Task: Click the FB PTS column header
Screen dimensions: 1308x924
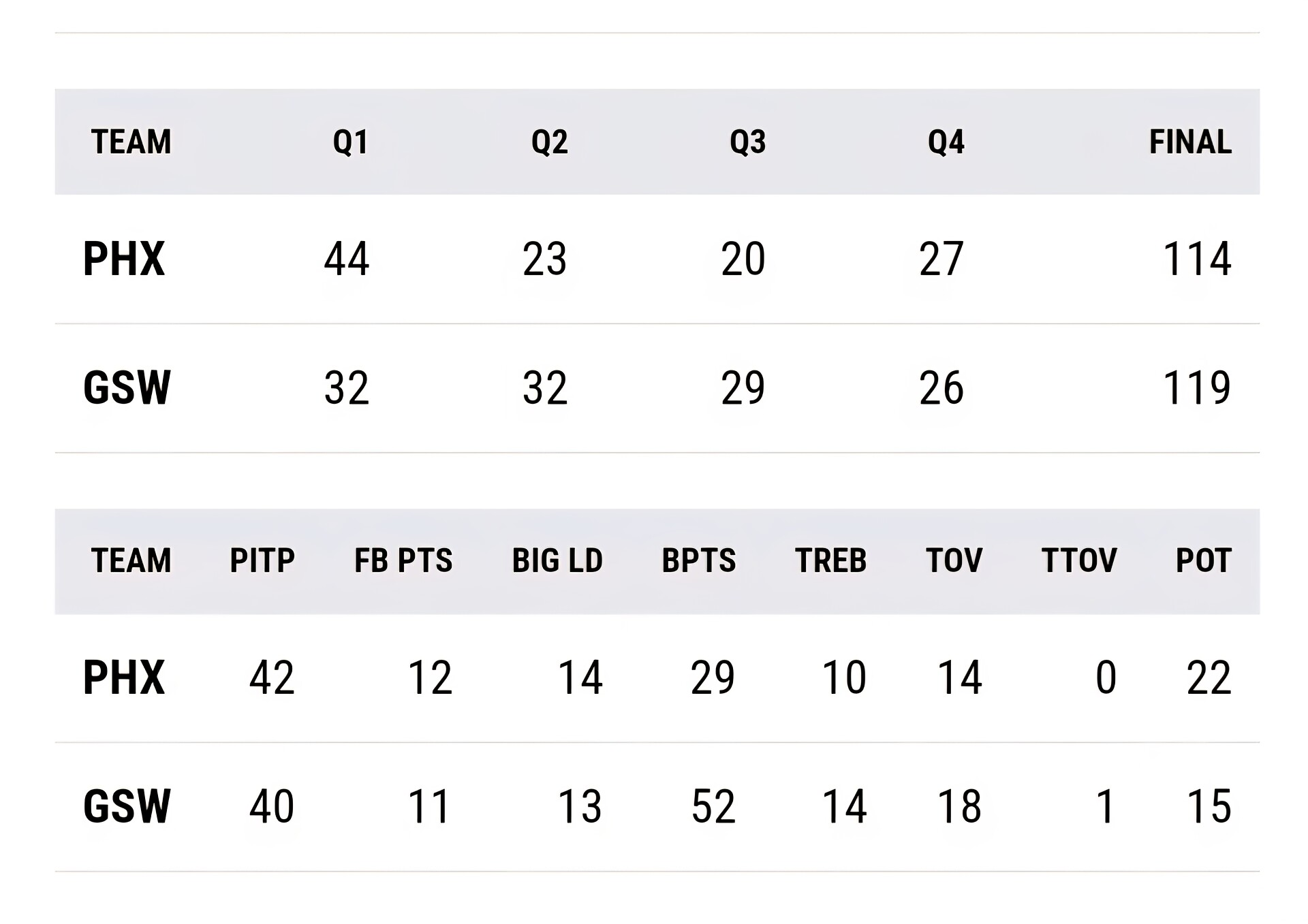Action: click(x=403, y=561)
